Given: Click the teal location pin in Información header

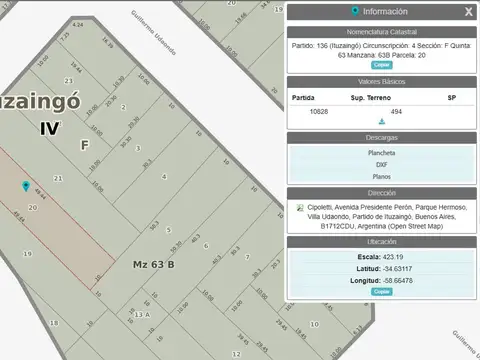Looking at the screenshot, I should (355, 11).
